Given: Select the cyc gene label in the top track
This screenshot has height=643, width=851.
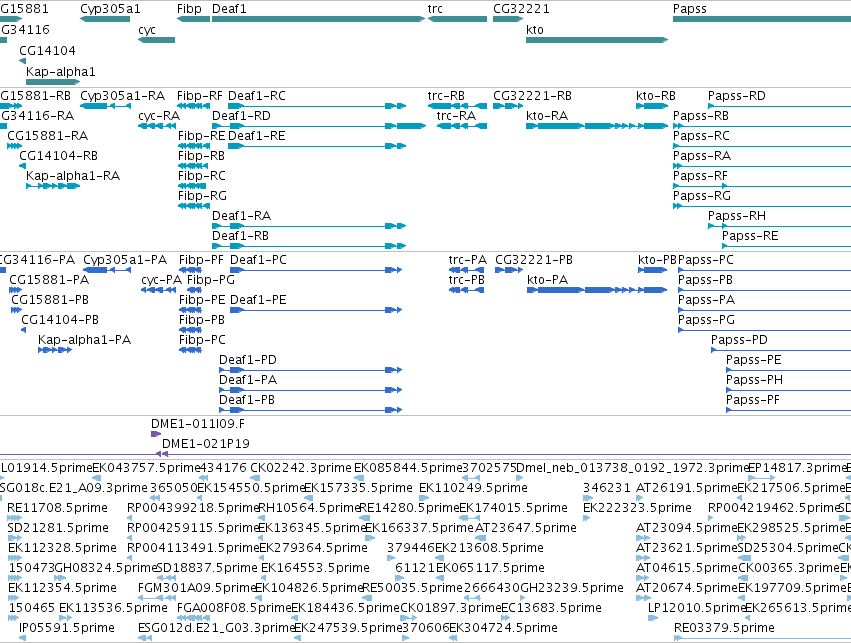Looking at the screenshot, I should pos(147,30).
